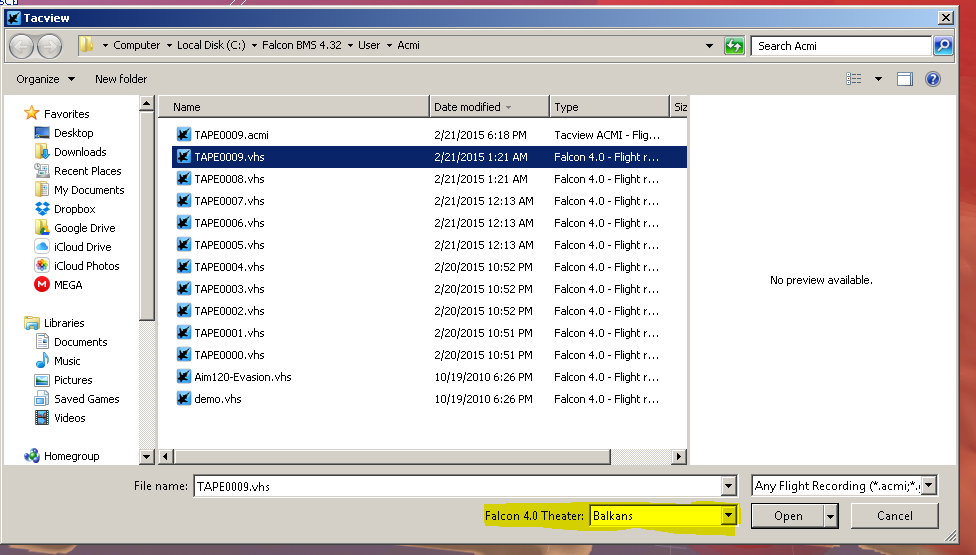Expand the view options arrow
This screenshot has width=976, height=555.
(x=878, y=79)
